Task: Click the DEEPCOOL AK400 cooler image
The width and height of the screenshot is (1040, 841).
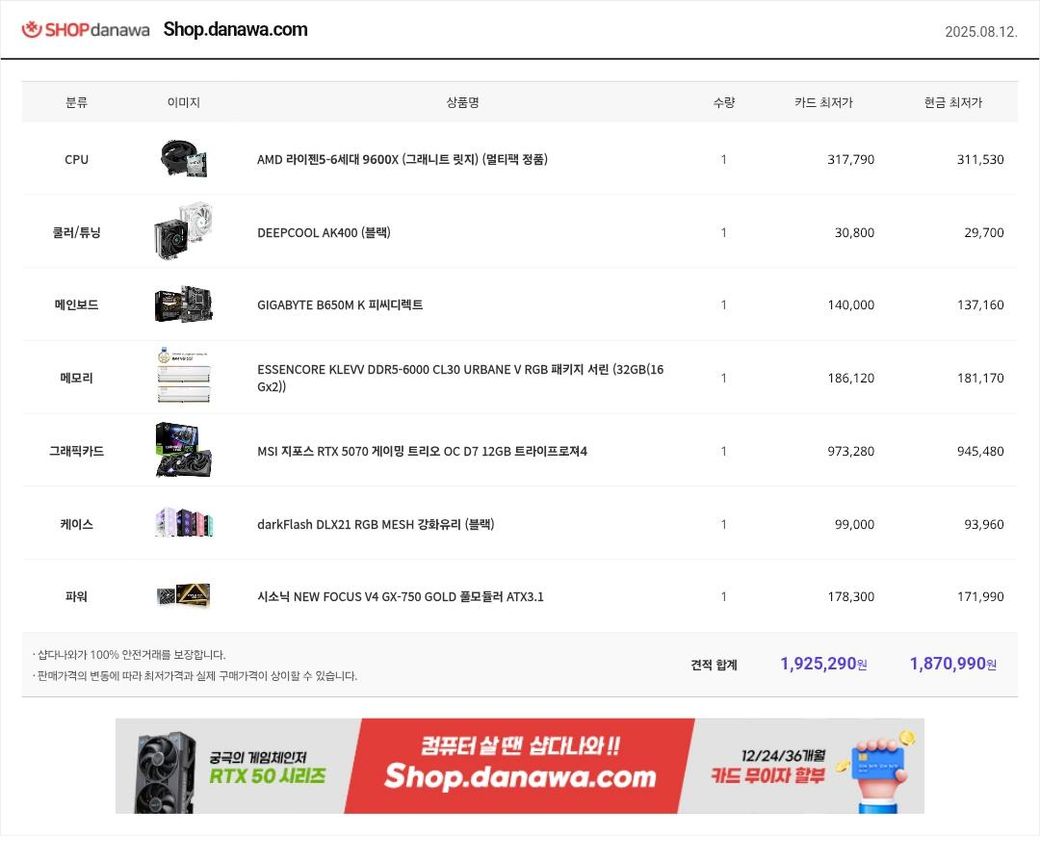Action: click(x=183, y=232)
